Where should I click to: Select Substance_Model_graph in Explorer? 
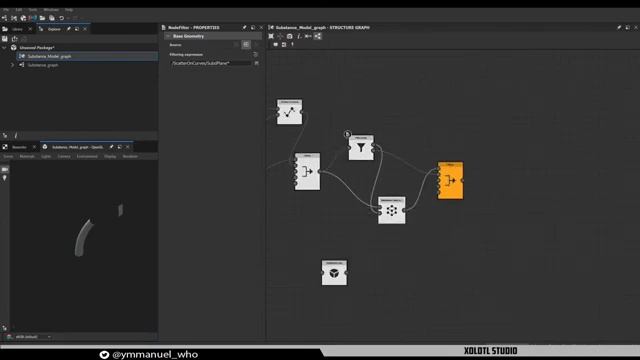click(x=49, y=56)
